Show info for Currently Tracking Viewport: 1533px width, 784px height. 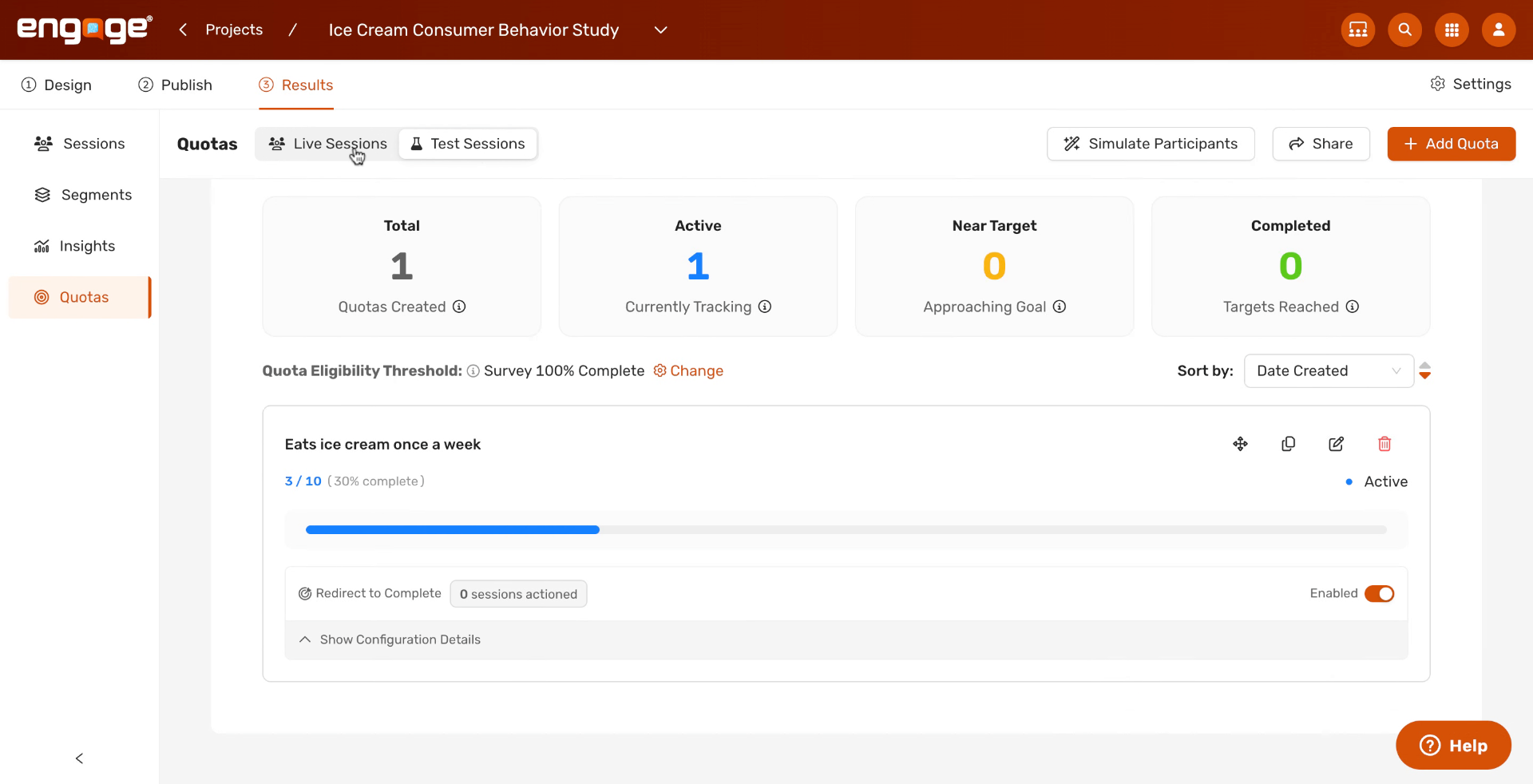coord(765,307)
